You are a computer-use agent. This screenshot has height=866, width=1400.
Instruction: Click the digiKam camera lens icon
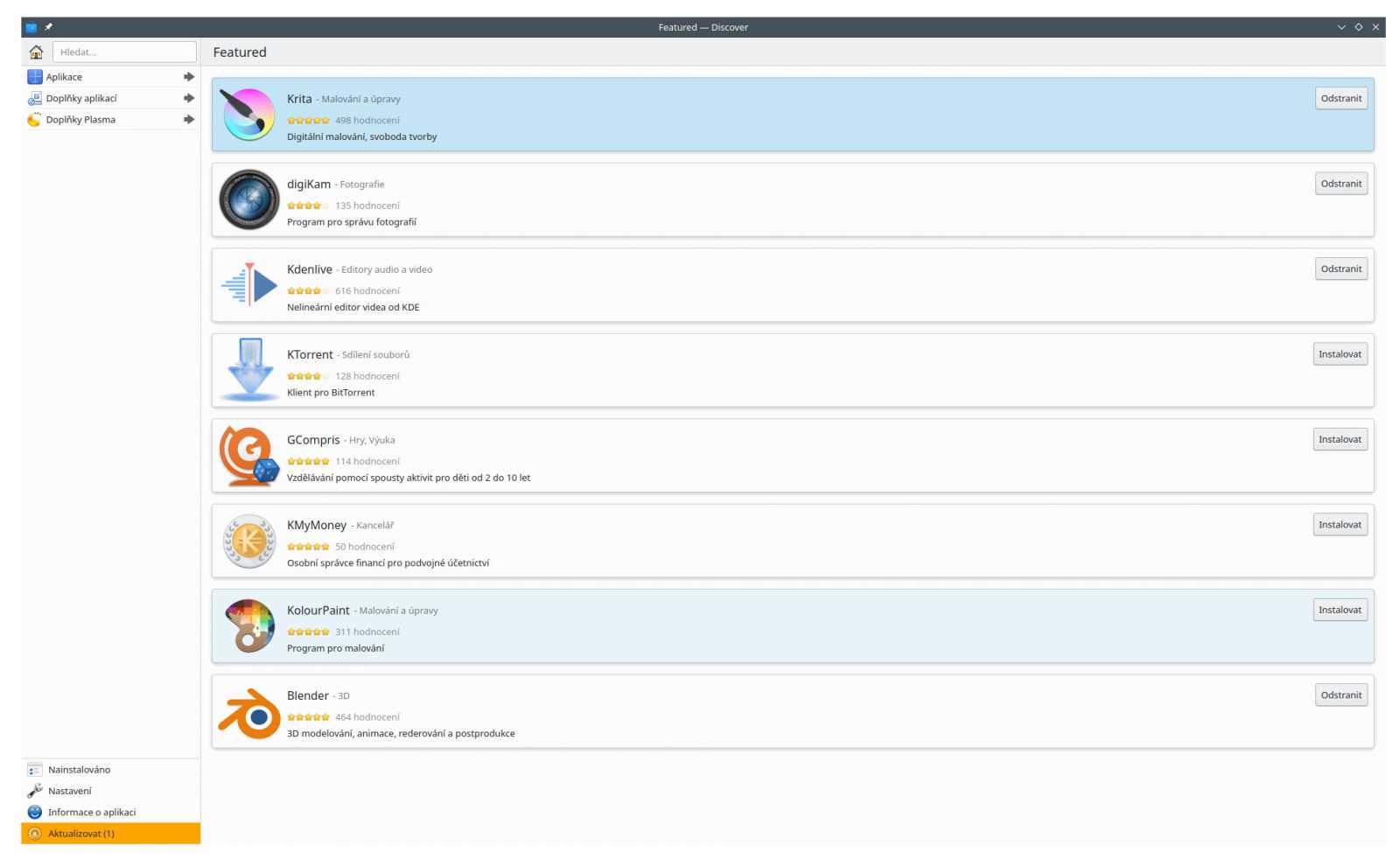point(248,199)
